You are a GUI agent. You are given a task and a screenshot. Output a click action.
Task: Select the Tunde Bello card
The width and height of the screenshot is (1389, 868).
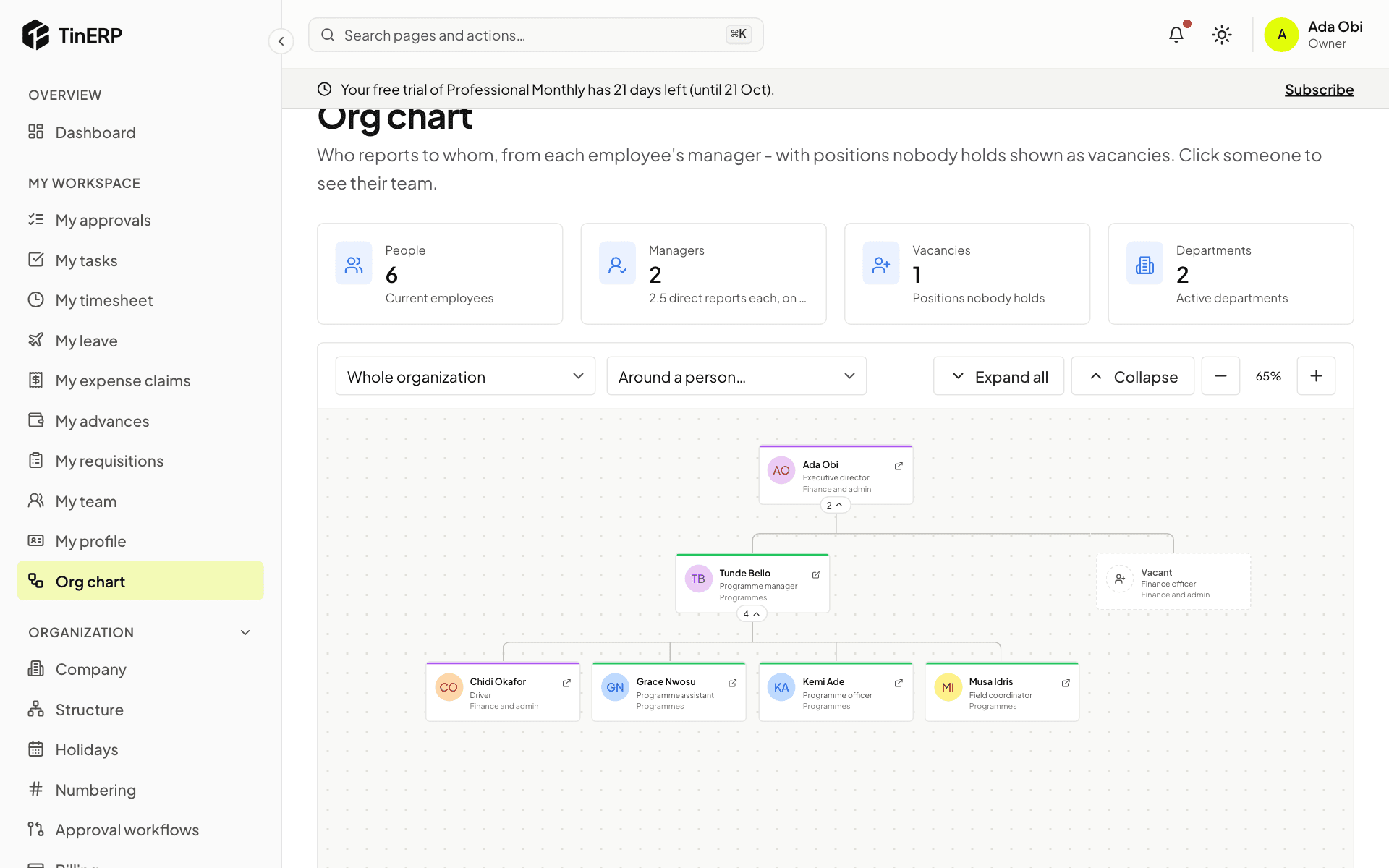[x=752, y=583]
